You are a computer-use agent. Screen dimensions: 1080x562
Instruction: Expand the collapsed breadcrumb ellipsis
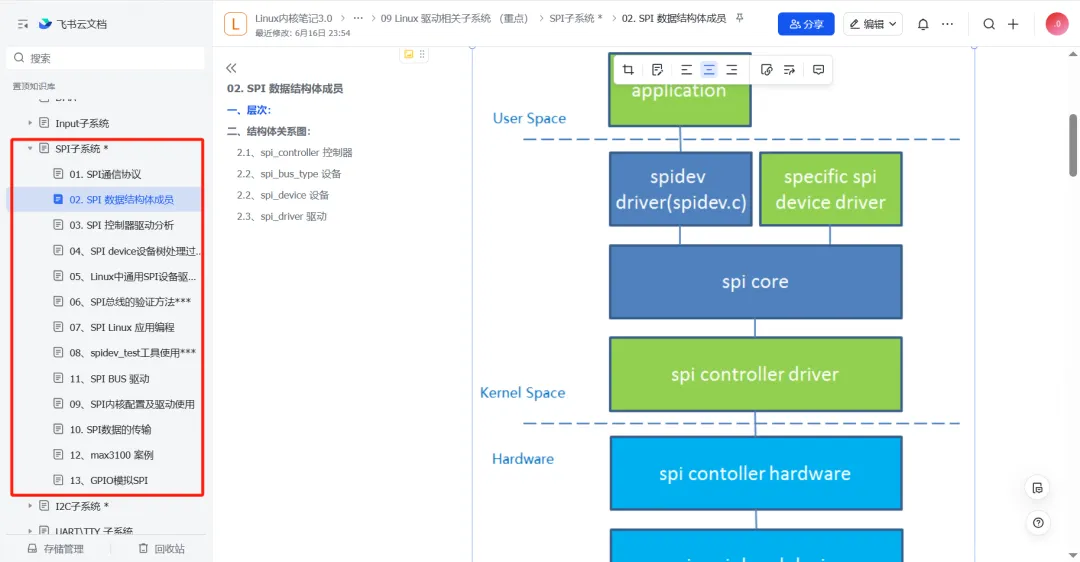click(357, 19)
